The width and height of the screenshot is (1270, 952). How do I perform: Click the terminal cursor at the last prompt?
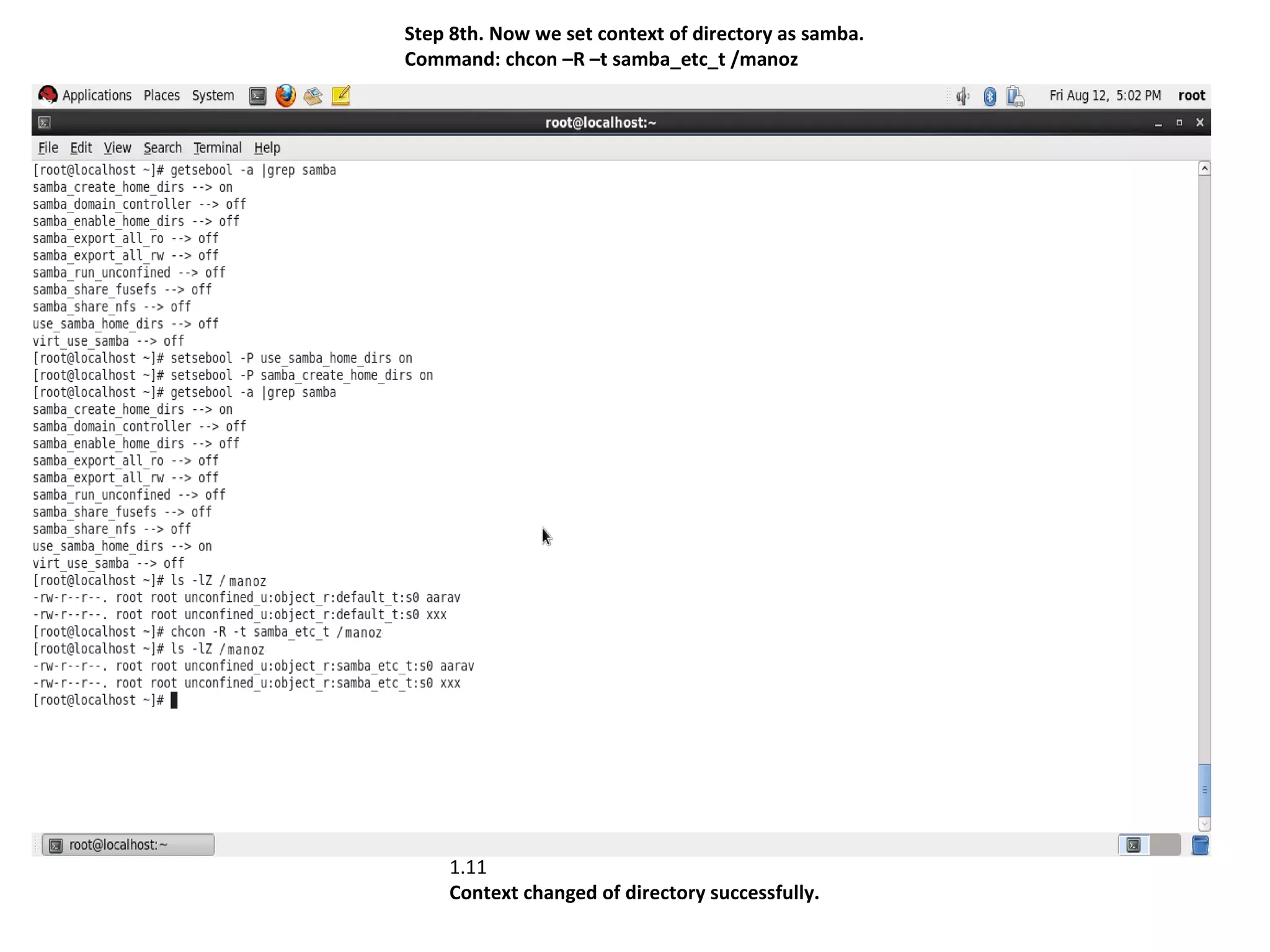pyautogui.click(x=174, y=700)
